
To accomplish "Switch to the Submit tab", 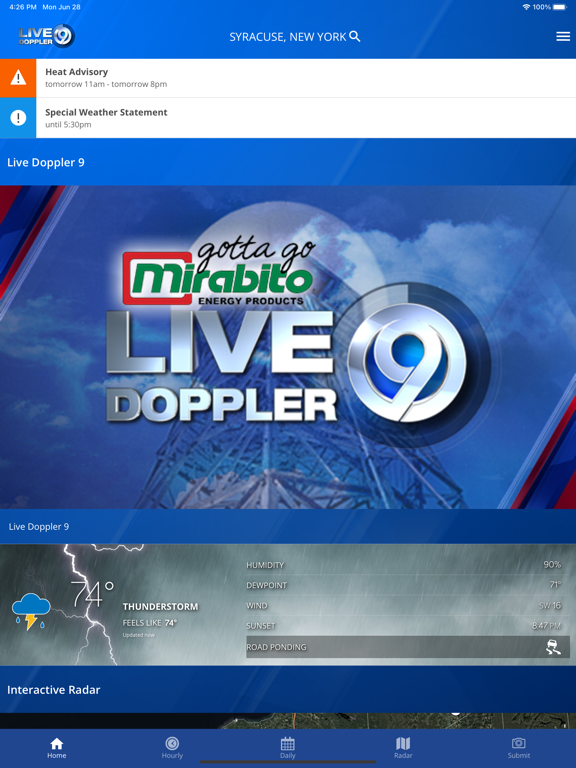I will (519, 748).
